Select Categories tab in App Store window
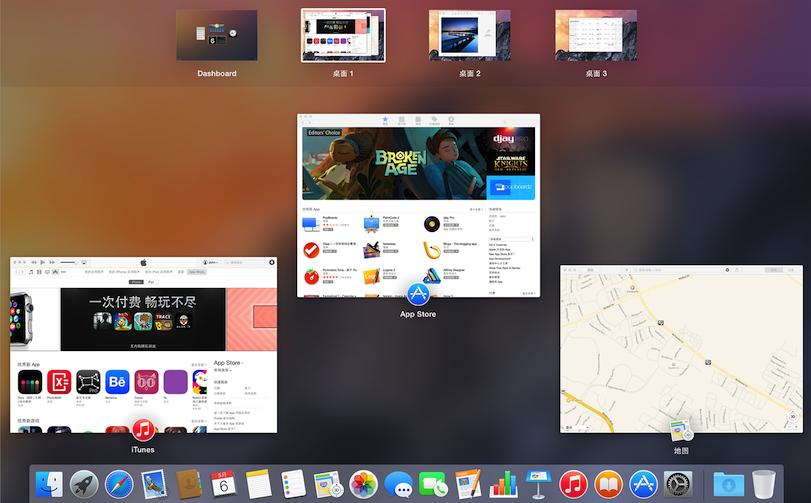The image size is (811, 503). click(417, 120)
